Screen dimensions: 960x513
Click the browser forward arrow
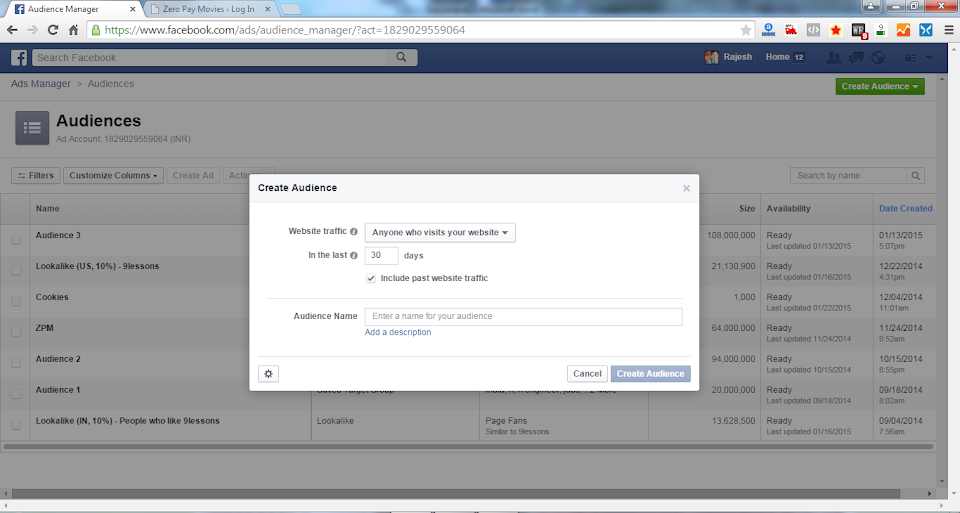click(32, 30)
